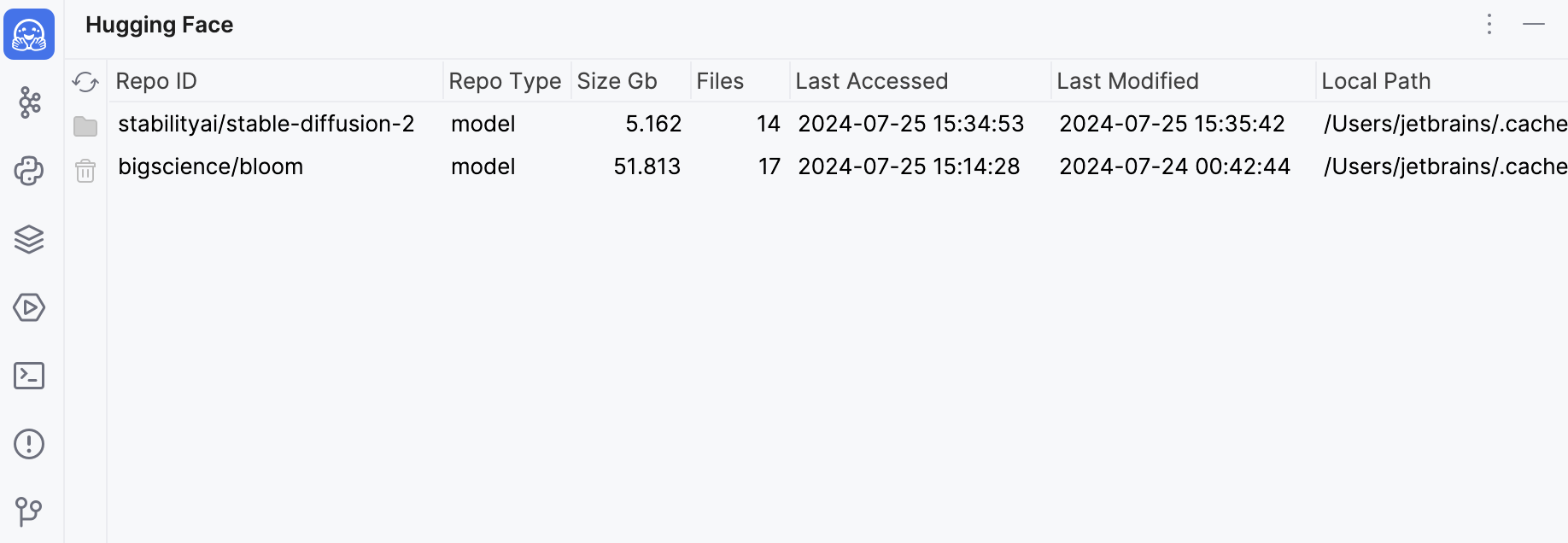Open the Problems tool window

[x=30, y=444]
